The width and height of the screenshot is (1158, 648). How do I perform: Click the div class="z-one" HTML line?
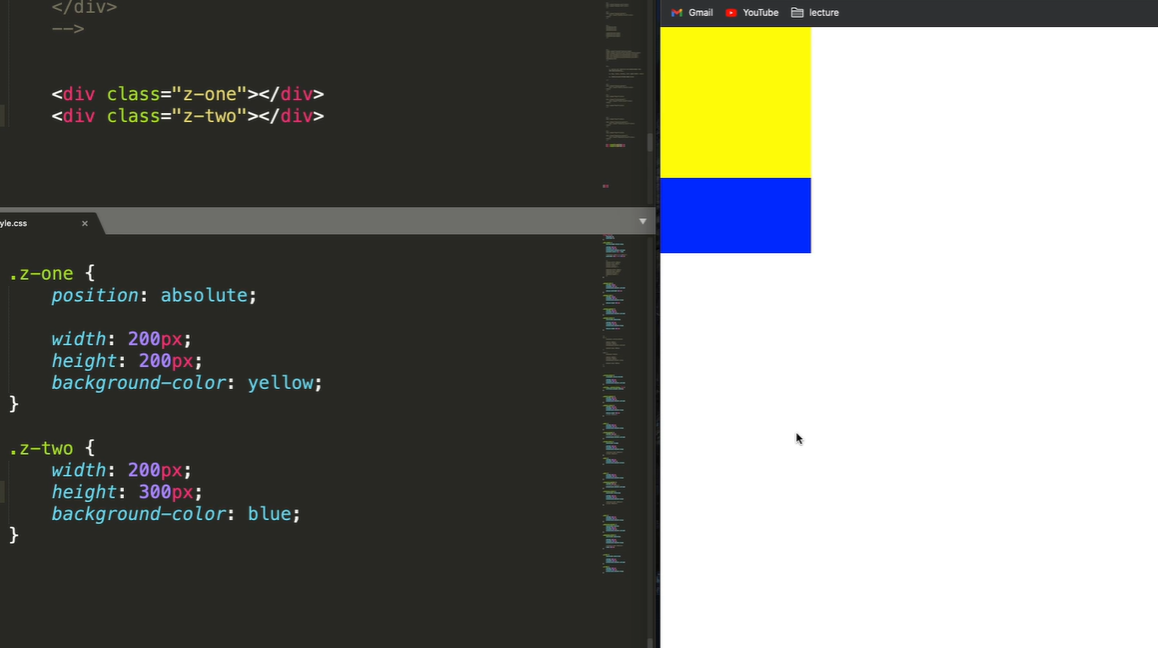pos(188,94)
